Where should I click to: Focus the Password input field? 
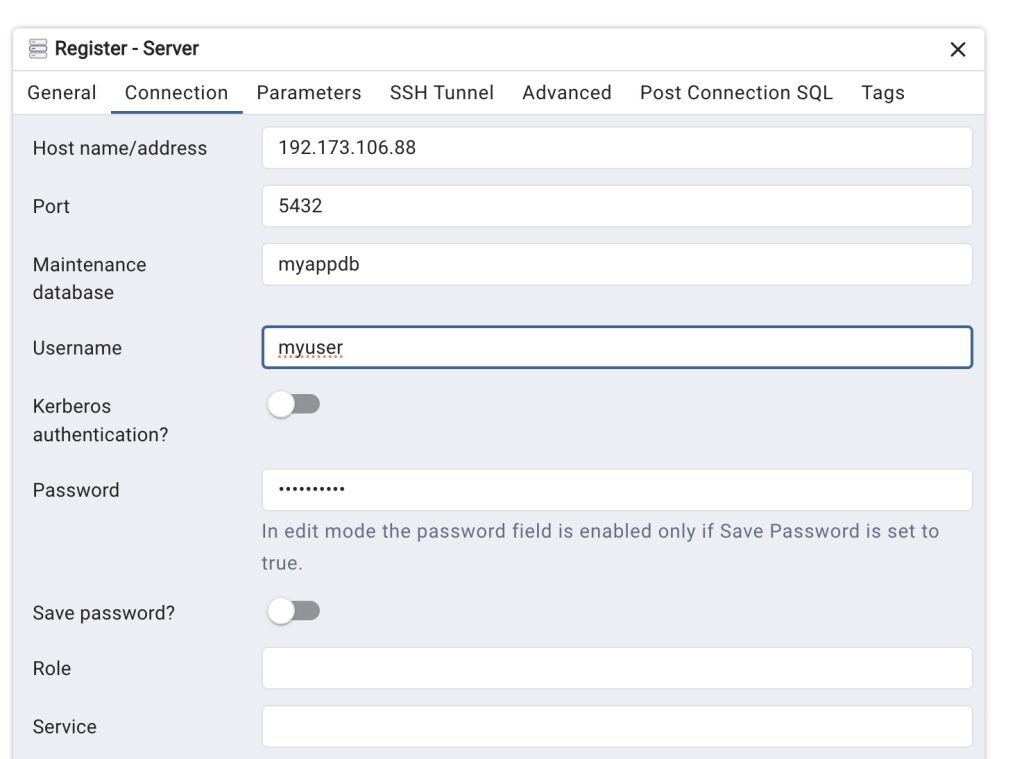pos(616,490)
